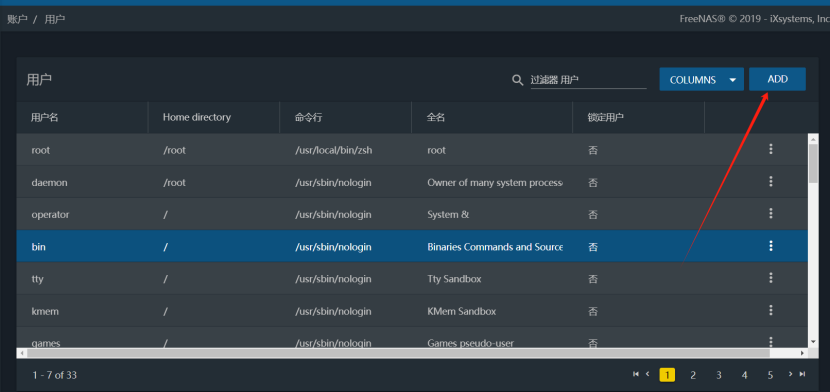The height and width of the screenshot is (392, 830).
Task: Select the root username cell
Action: [41, 150]
